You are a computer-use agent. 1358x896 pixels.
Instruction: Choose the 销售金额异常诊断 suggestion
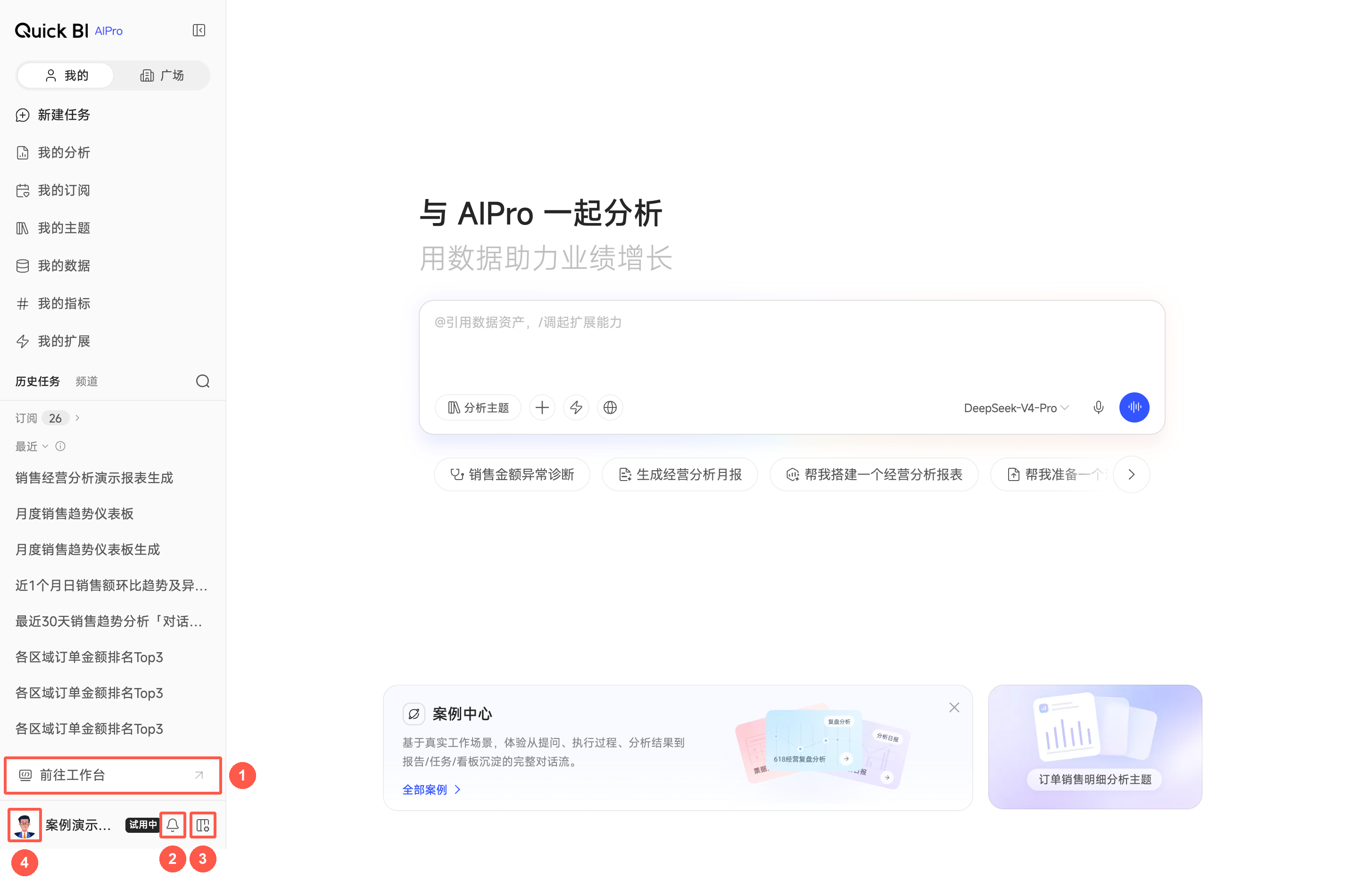click(512, 474)
